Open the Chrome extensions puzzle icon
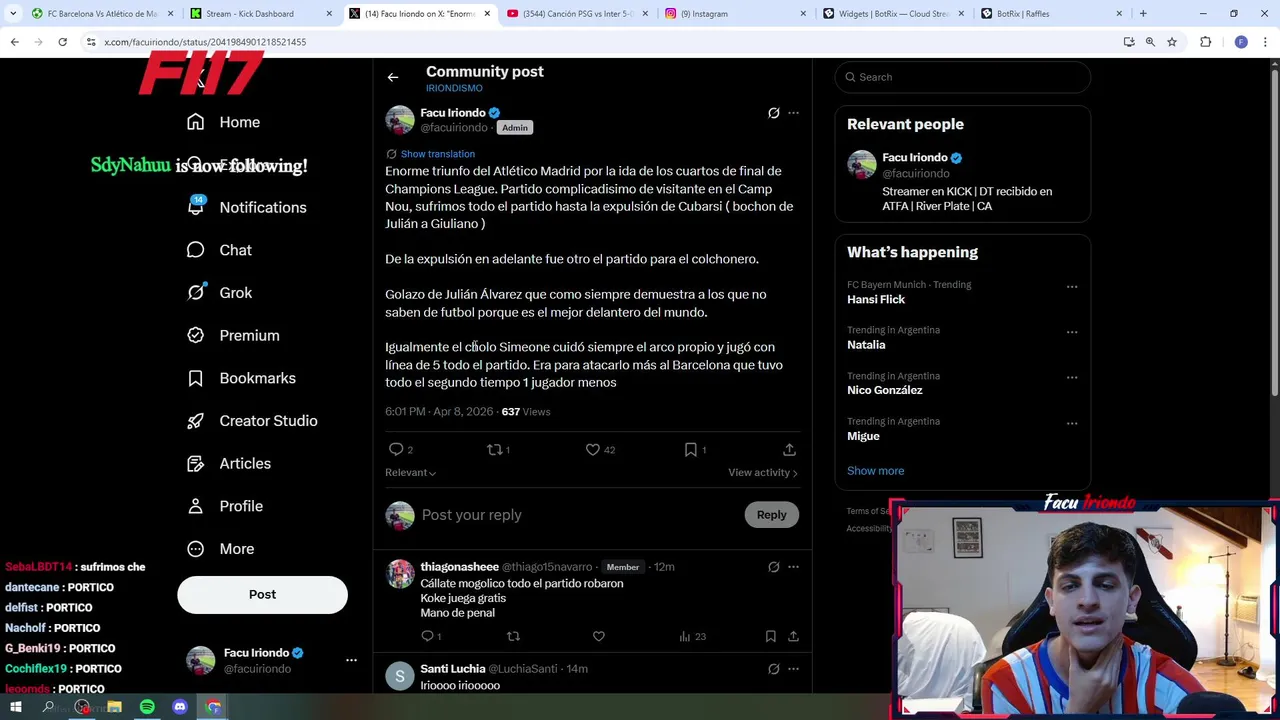This screenshot has width=1280, height=720. (1205, 42)
